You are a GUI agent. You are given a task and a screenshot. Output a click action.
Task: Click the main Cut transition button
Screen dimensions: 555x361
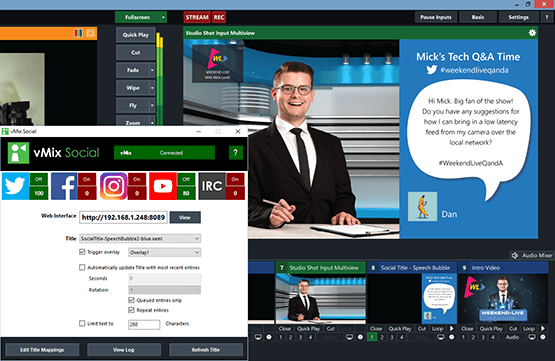(x=136, y=52)
